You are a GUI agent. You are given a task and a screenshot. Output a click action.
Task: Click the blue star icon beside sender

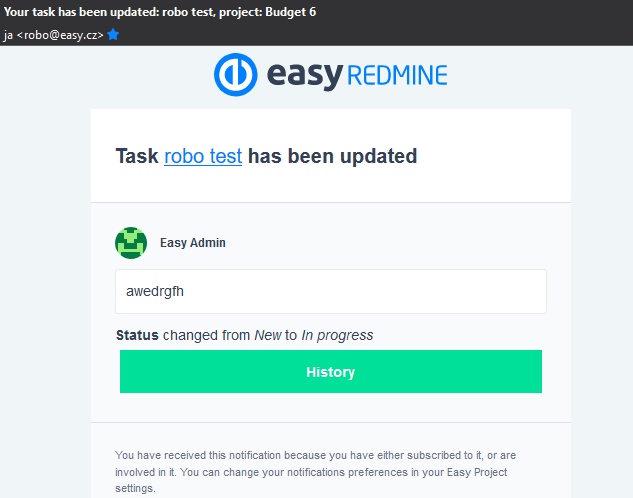(114, 34)
